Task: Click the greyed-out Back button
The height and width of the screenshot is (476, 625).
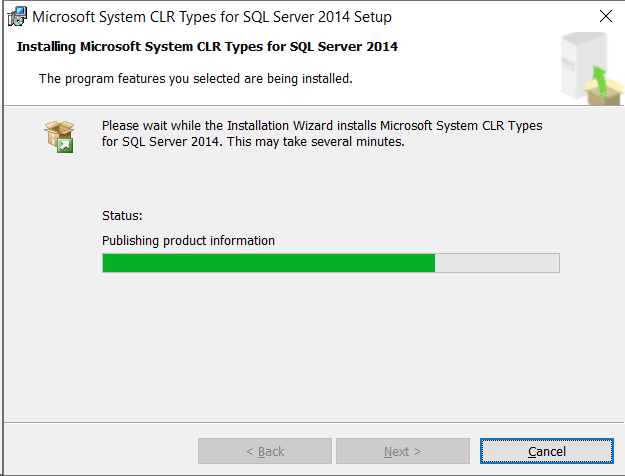Action: pyautogui.click(x=264, y=451)
